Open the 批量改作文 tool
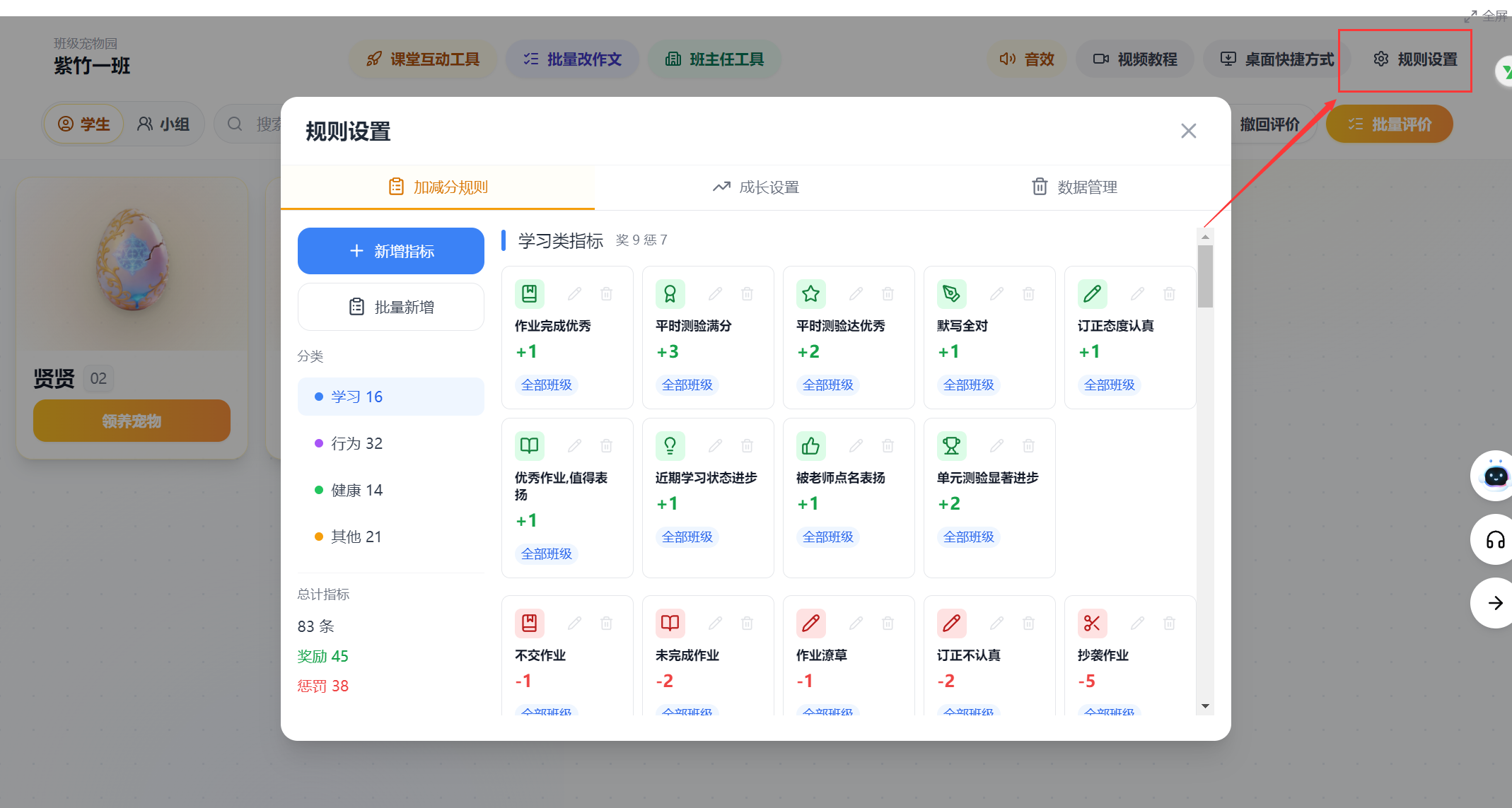This screenshot has width=1512, height=808. click(x=572, y=59)
